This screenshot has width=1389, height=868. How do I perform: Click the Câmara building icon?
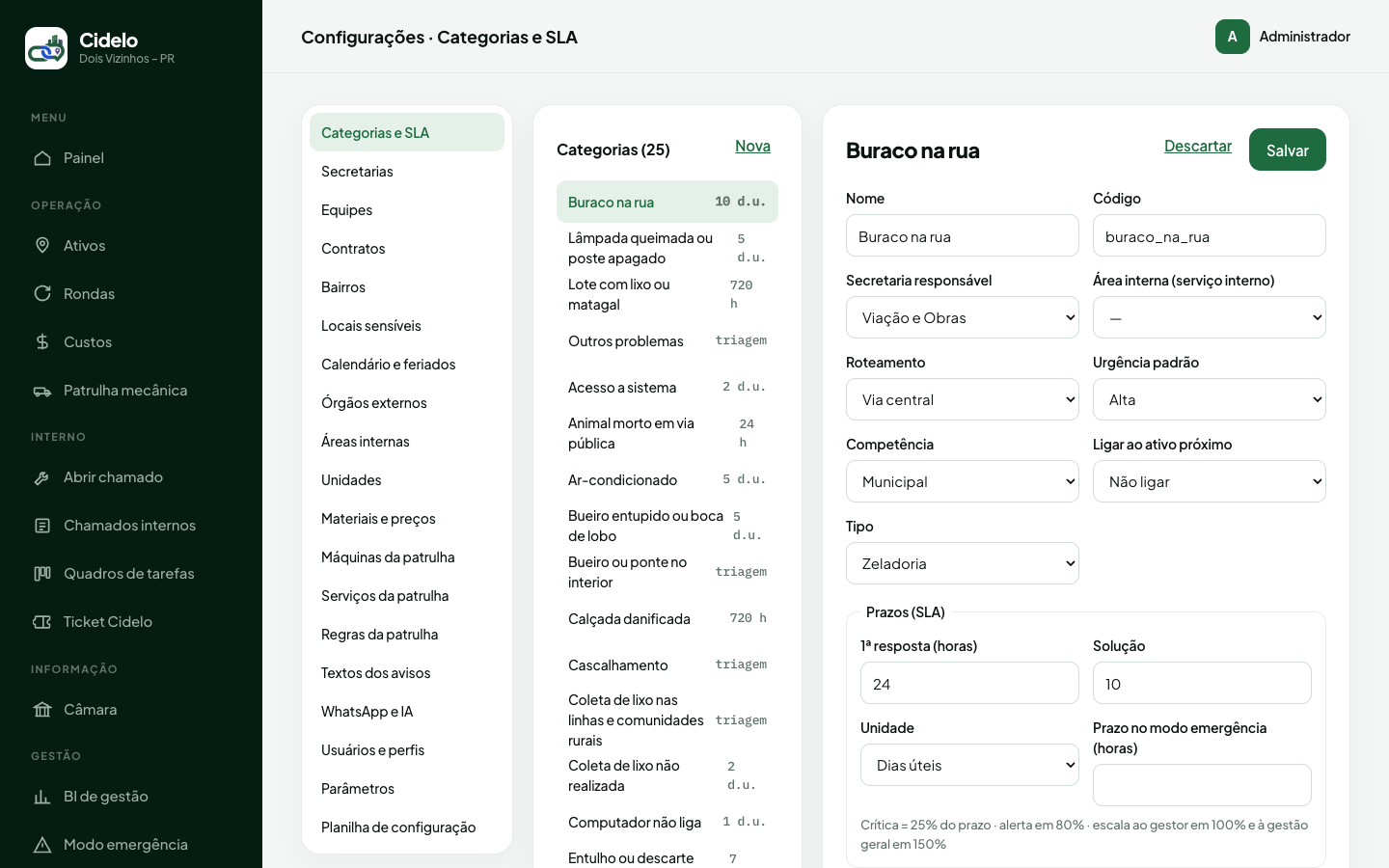point(42,710)
